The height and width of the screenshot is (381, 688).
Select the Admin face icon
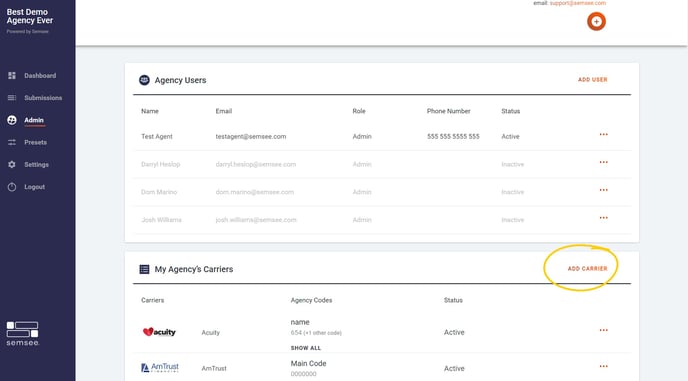[12, 120]
